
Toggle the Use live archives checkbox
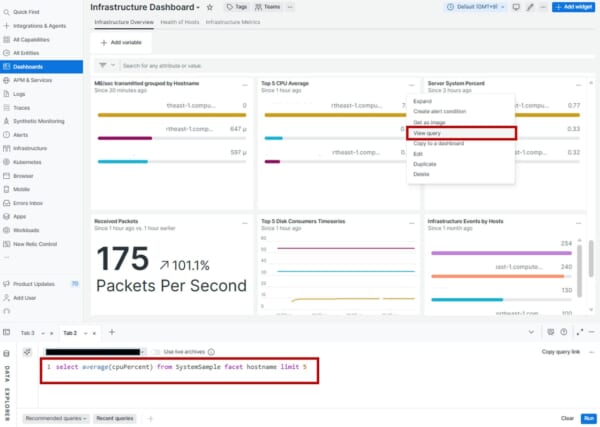[x=158, y=352]
